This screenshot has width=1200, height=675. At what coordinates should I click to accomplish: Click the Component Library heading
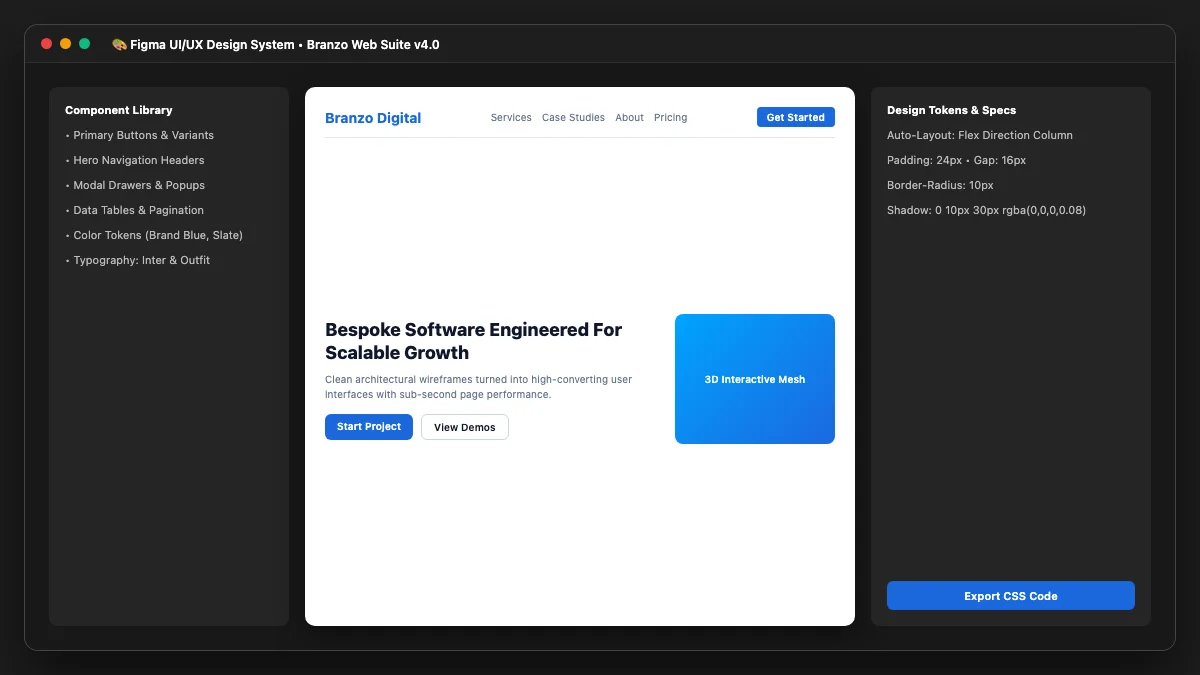(x=119, y=110)
